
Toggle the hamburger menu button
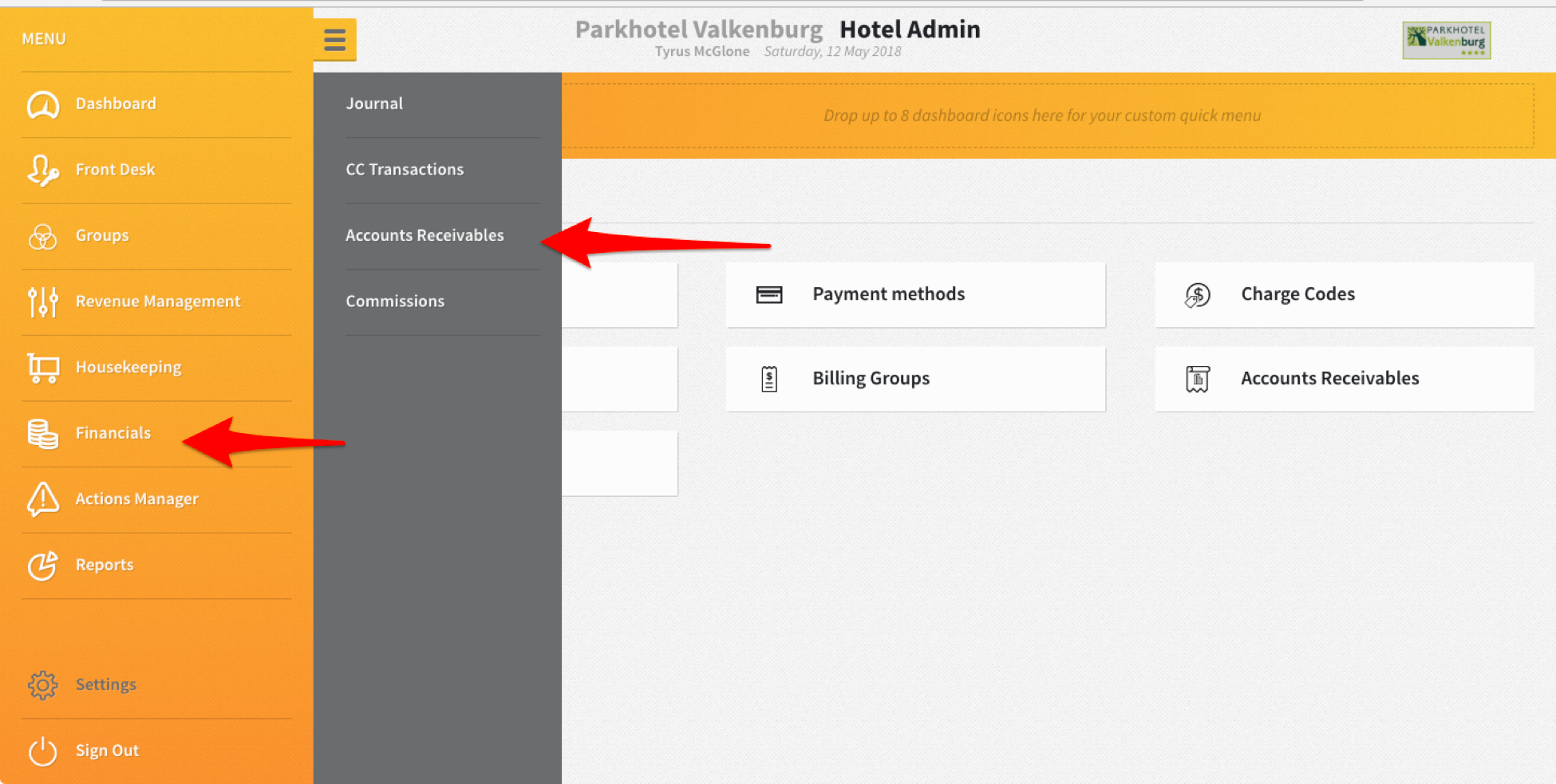click(335, 39)
